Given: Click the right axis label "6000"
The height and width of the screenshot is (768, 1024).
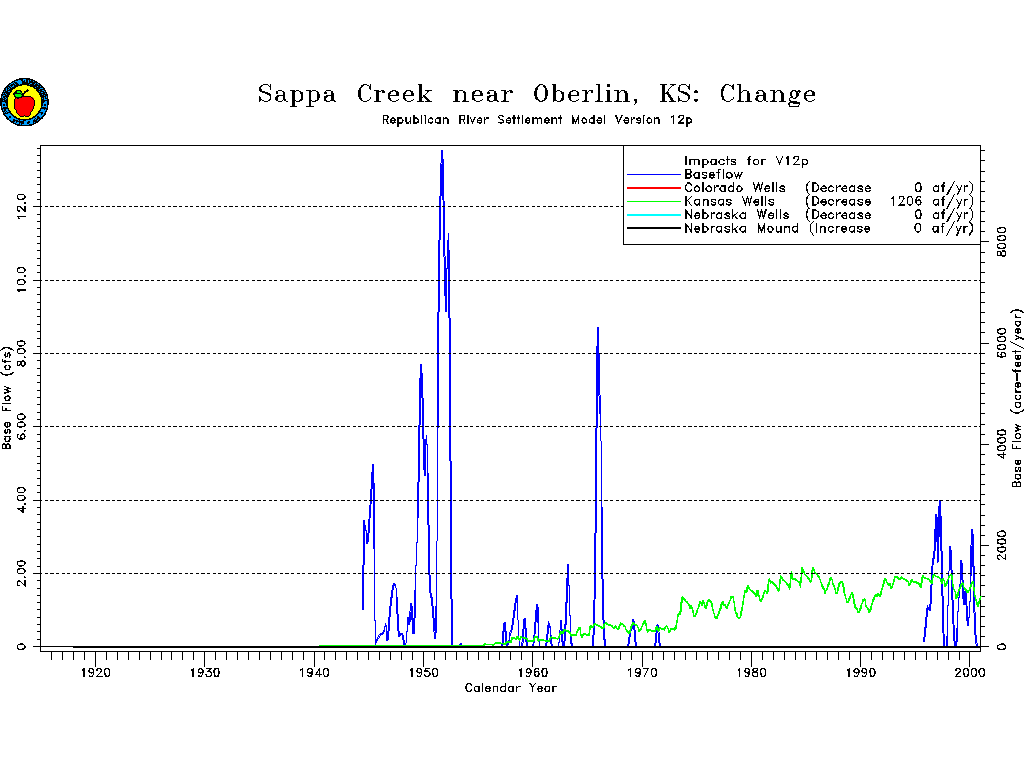Looking at the screenshot, I should 1000,344.
